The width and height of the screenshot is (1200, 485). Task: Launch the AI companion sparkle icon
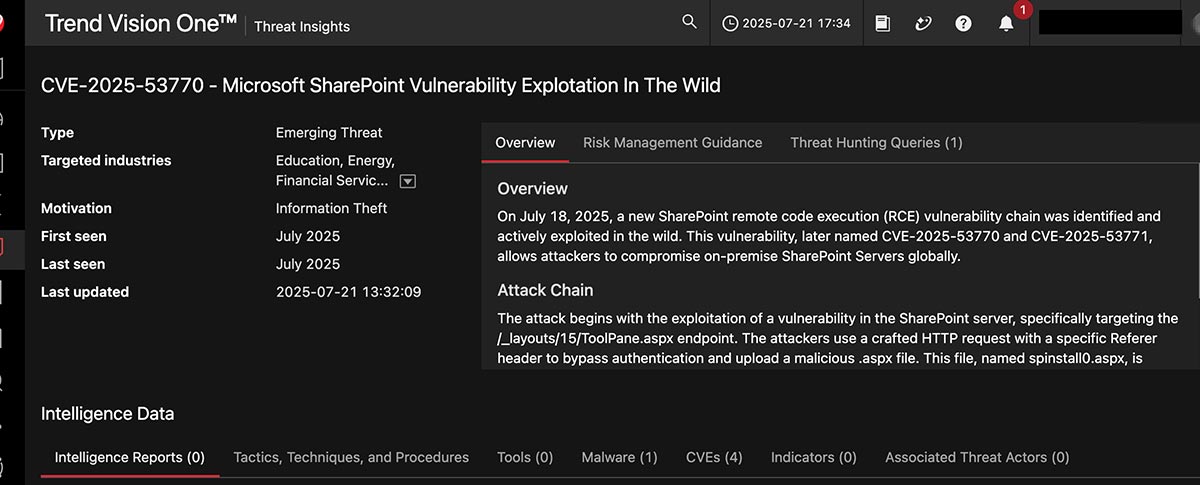(923, 23)
